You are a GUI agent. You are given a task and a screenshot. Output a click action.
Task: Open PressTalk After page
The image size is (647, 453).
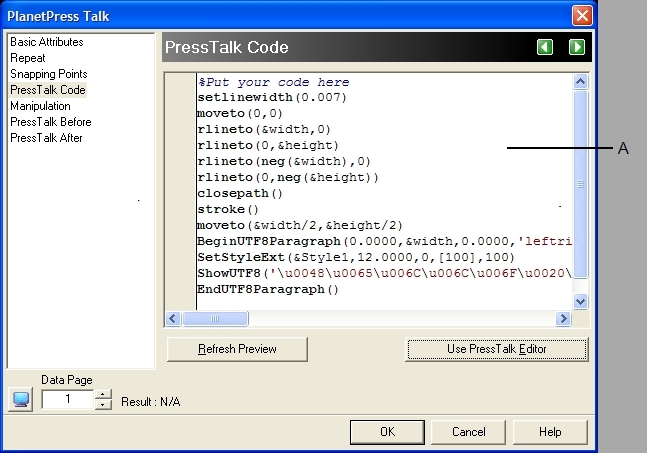point(46,138)
